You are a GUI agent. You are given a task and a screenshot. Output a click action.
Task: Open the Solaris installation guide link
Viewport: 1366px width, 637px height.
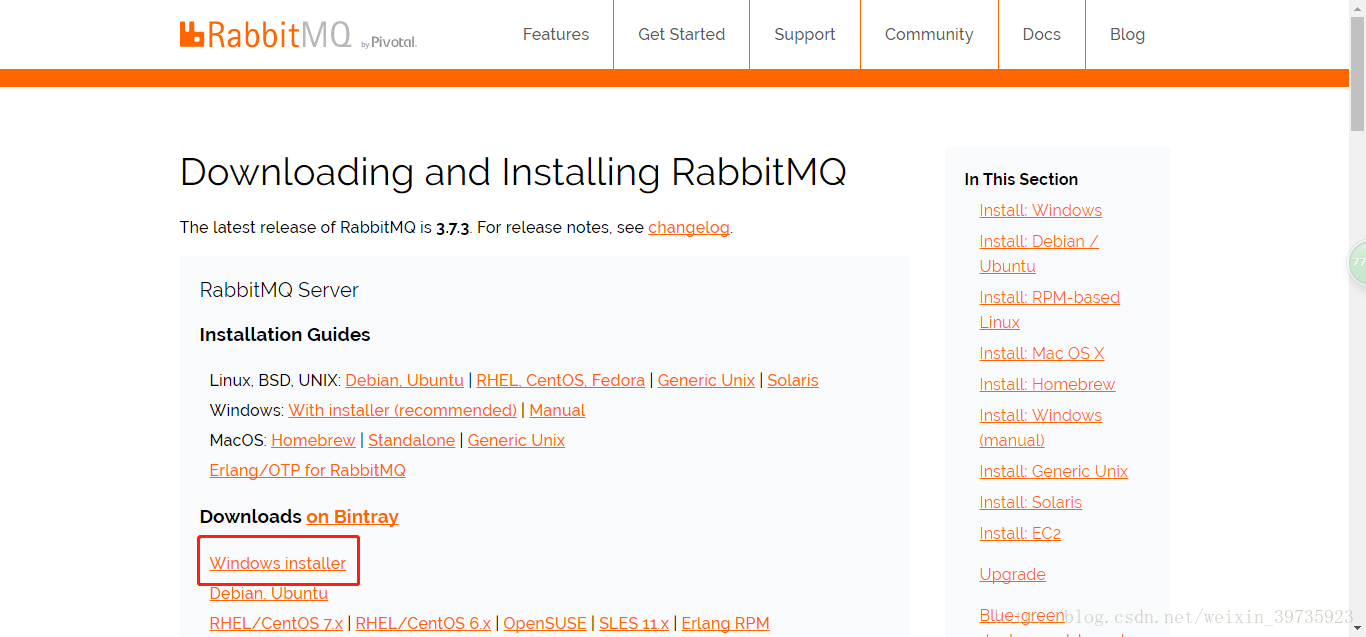click(x=793, y=380)
